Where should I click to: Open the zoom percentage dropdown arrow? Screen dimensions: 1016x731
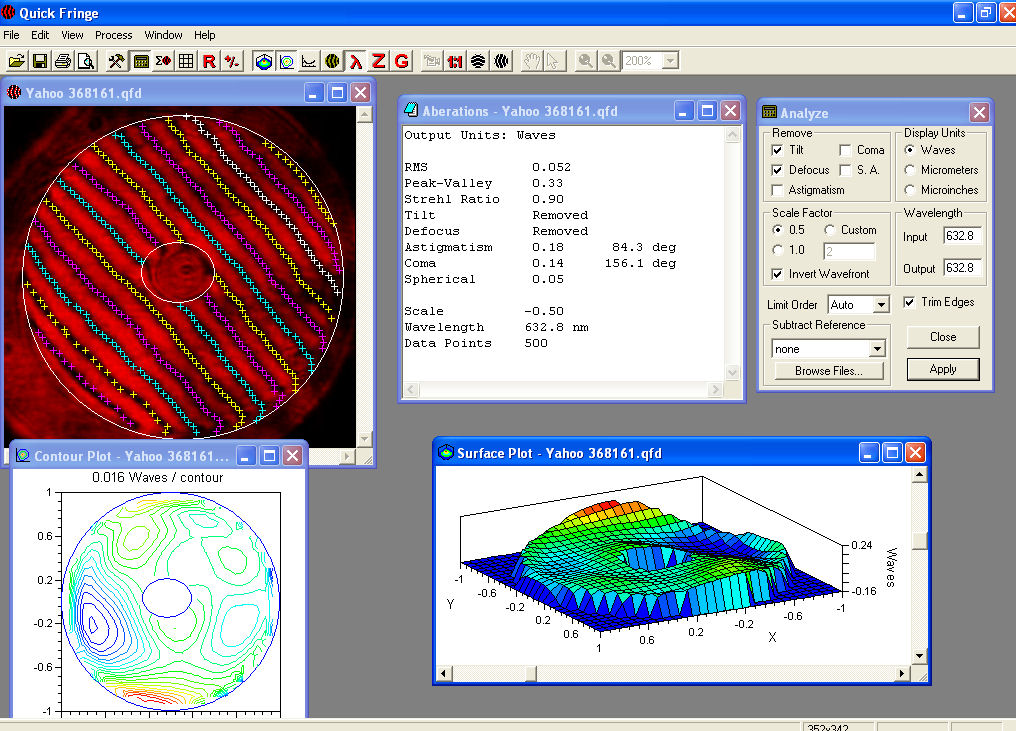point(671,61)
